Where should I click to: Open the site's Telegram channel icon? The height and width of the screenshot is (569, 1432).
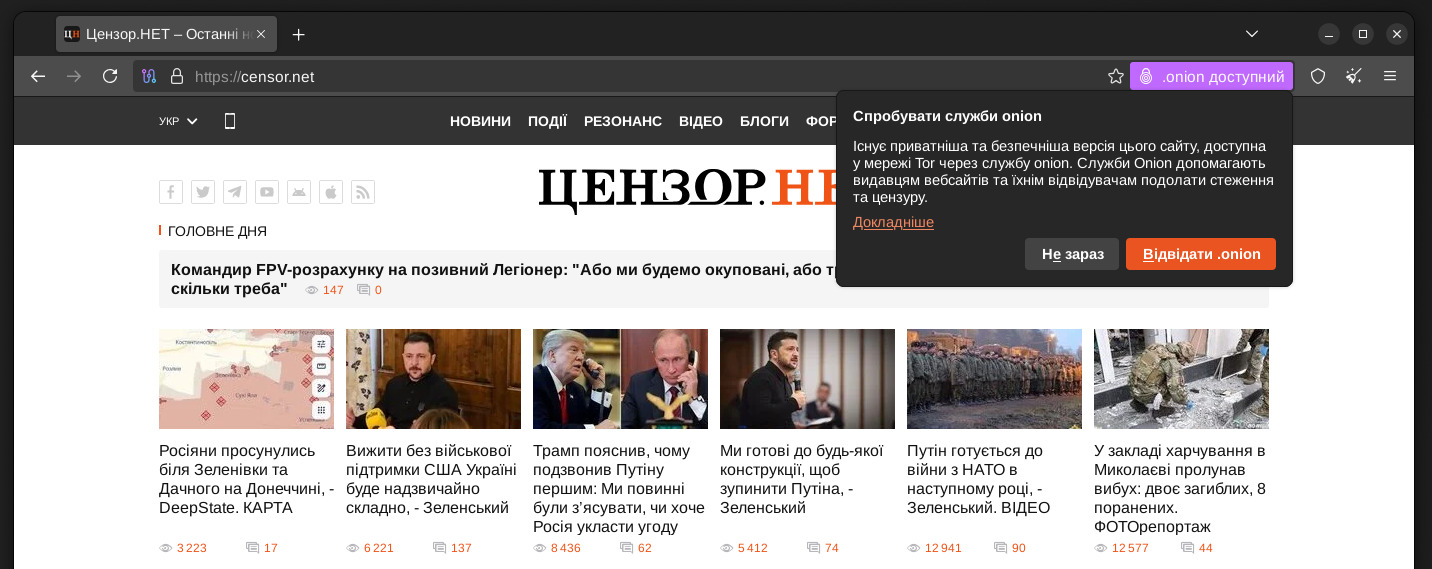235,192
